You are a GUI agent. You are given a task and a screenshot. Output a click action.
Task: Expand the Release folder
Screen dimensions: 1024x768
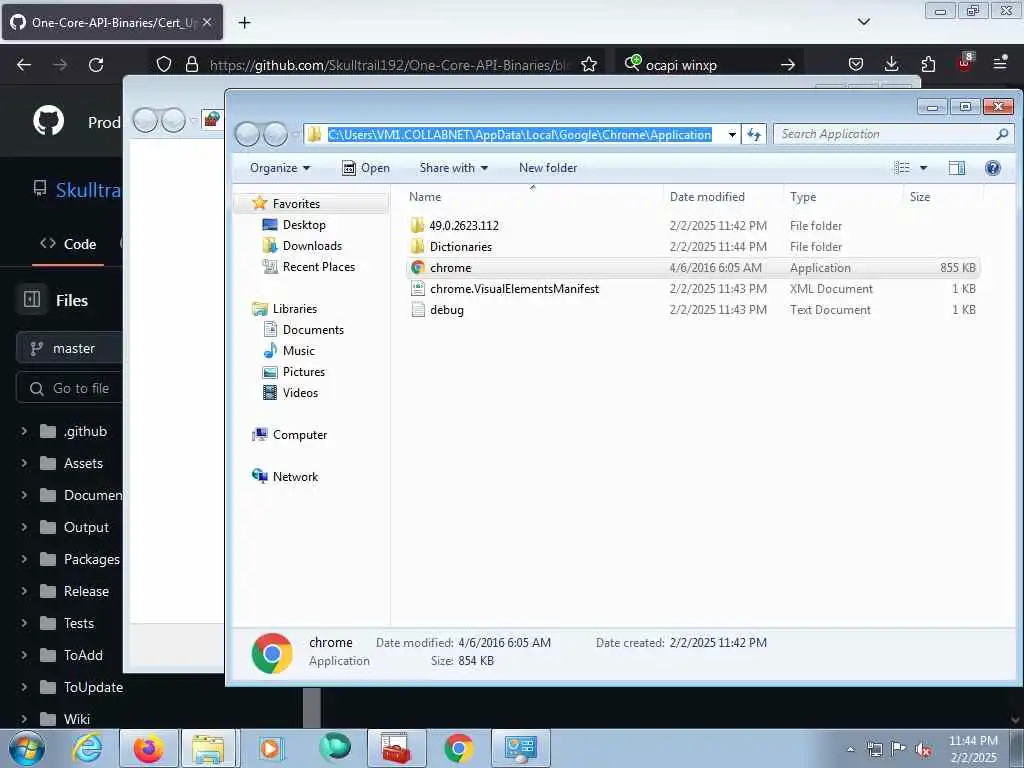click(24, 591)
